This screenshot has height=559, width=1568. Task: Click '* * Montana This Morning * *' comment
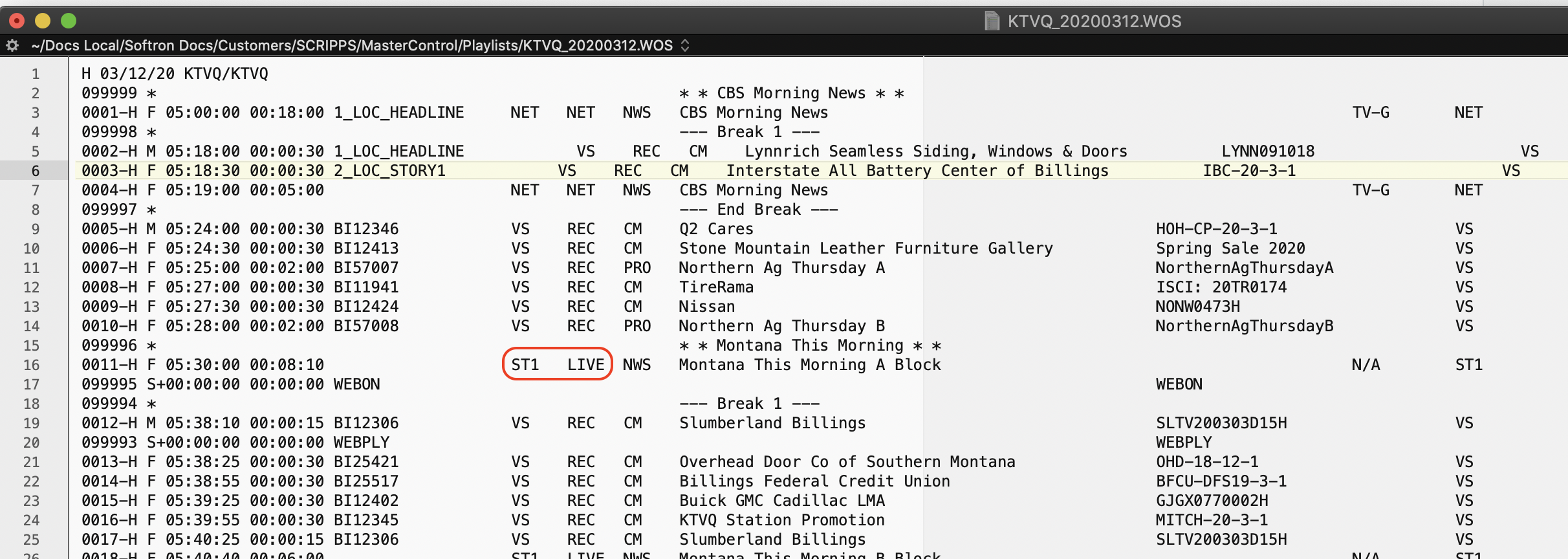pos(810,345)
